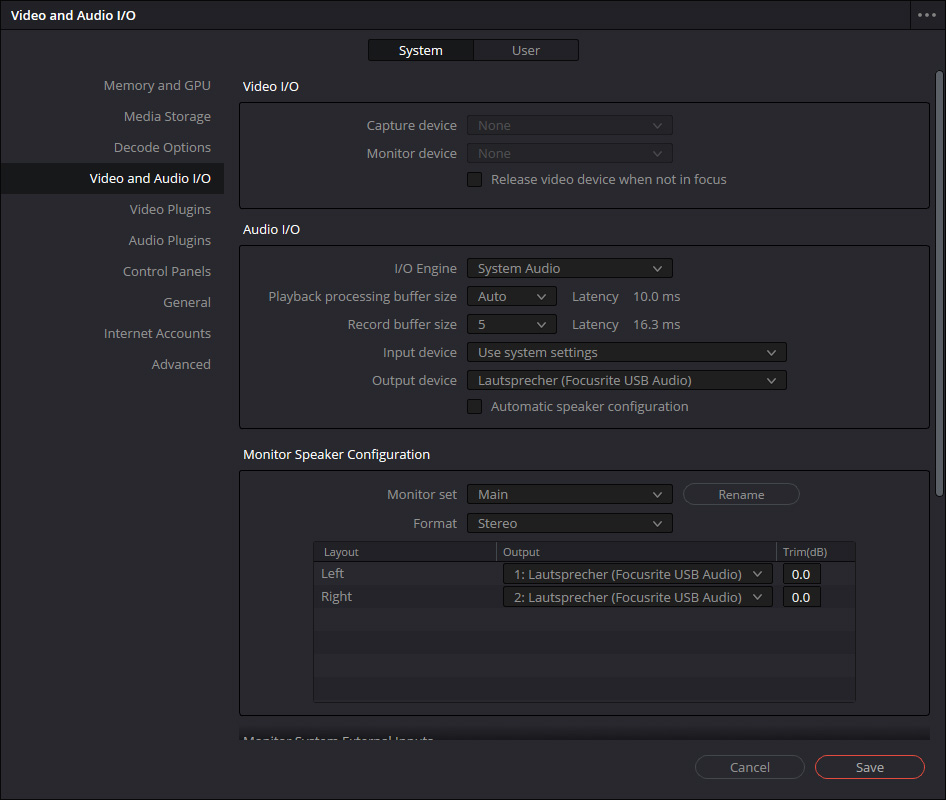Open Left channel output dropdown
Image resolution: width=946 pixels, height=800 pixels.
[637, 574]
